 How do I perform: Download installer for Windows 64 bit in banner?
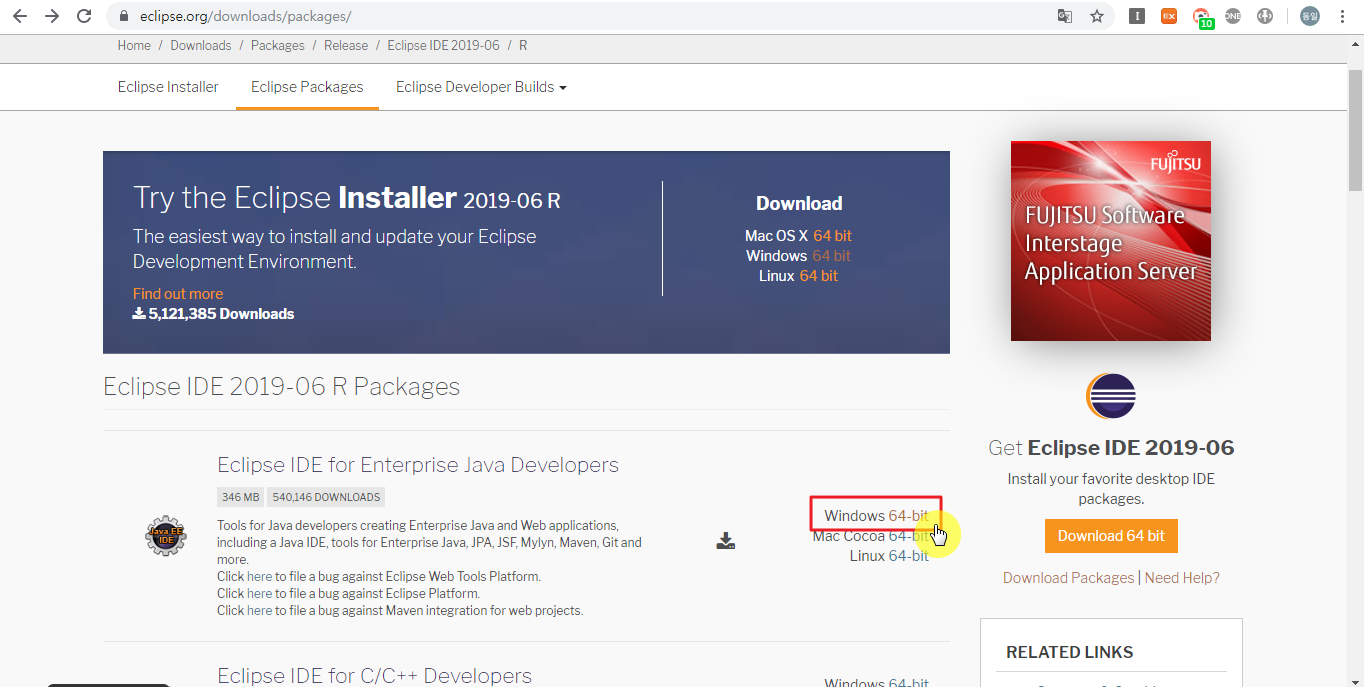click(x=831, y=256)
